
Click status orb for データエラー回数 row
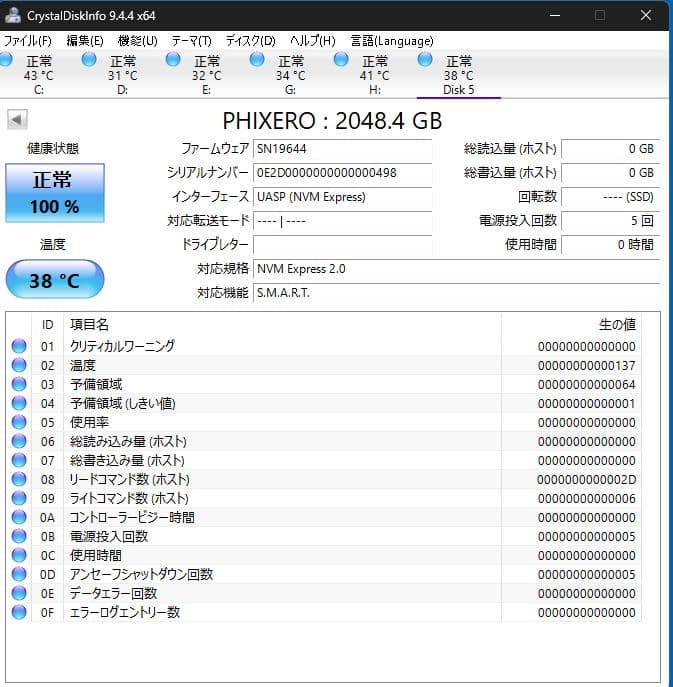point(19,593)
